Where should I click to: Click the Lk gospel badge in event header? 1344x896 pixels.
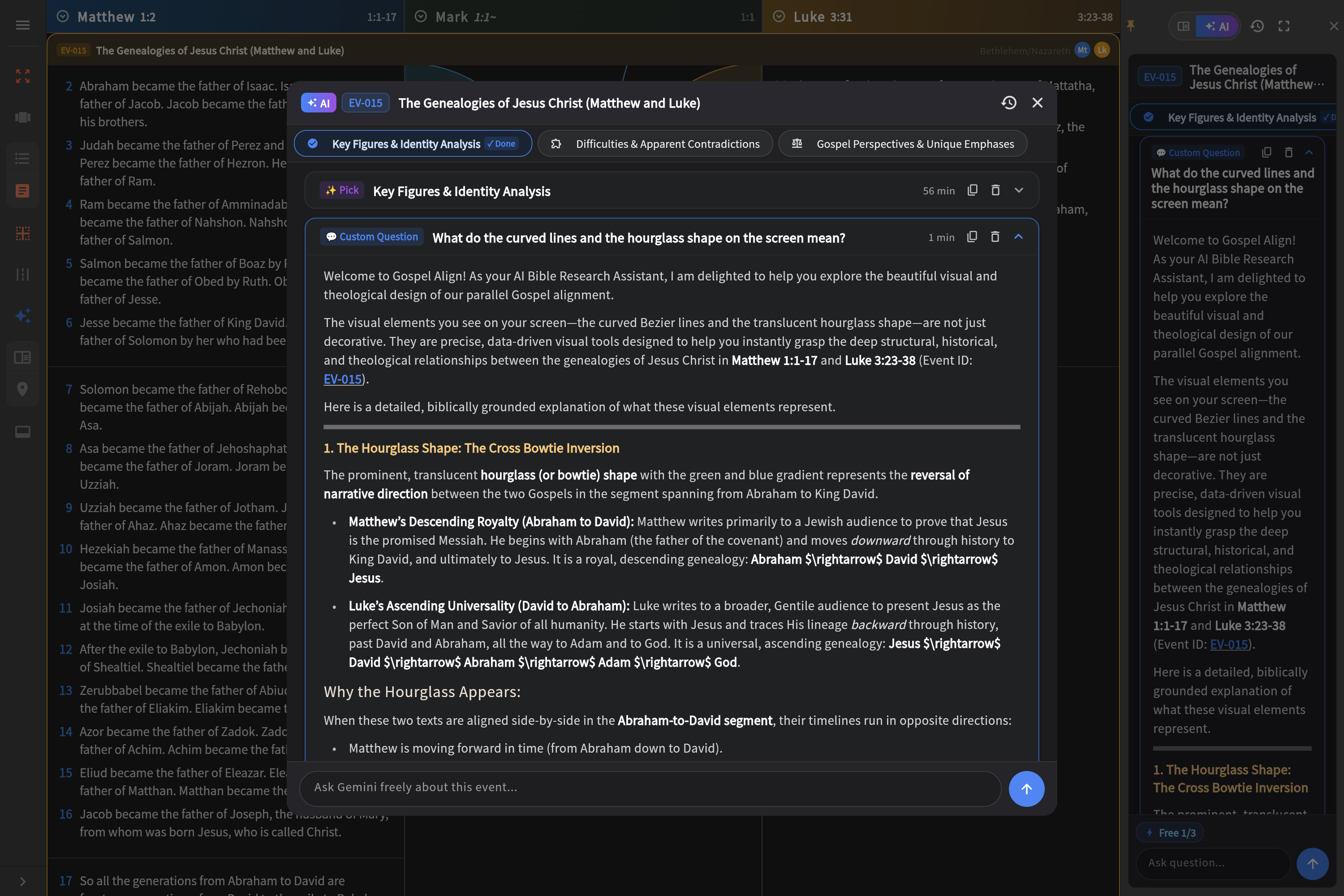pos(1102,50)
